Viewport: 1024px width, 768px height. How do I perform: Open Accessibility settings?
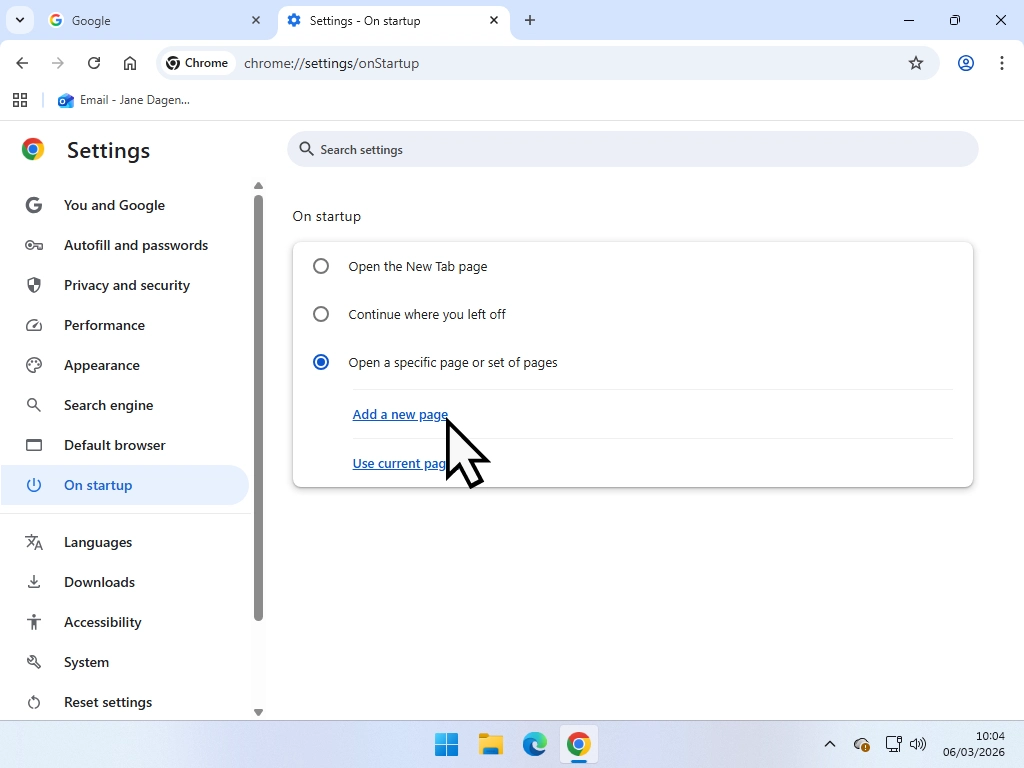coord(125,622)
